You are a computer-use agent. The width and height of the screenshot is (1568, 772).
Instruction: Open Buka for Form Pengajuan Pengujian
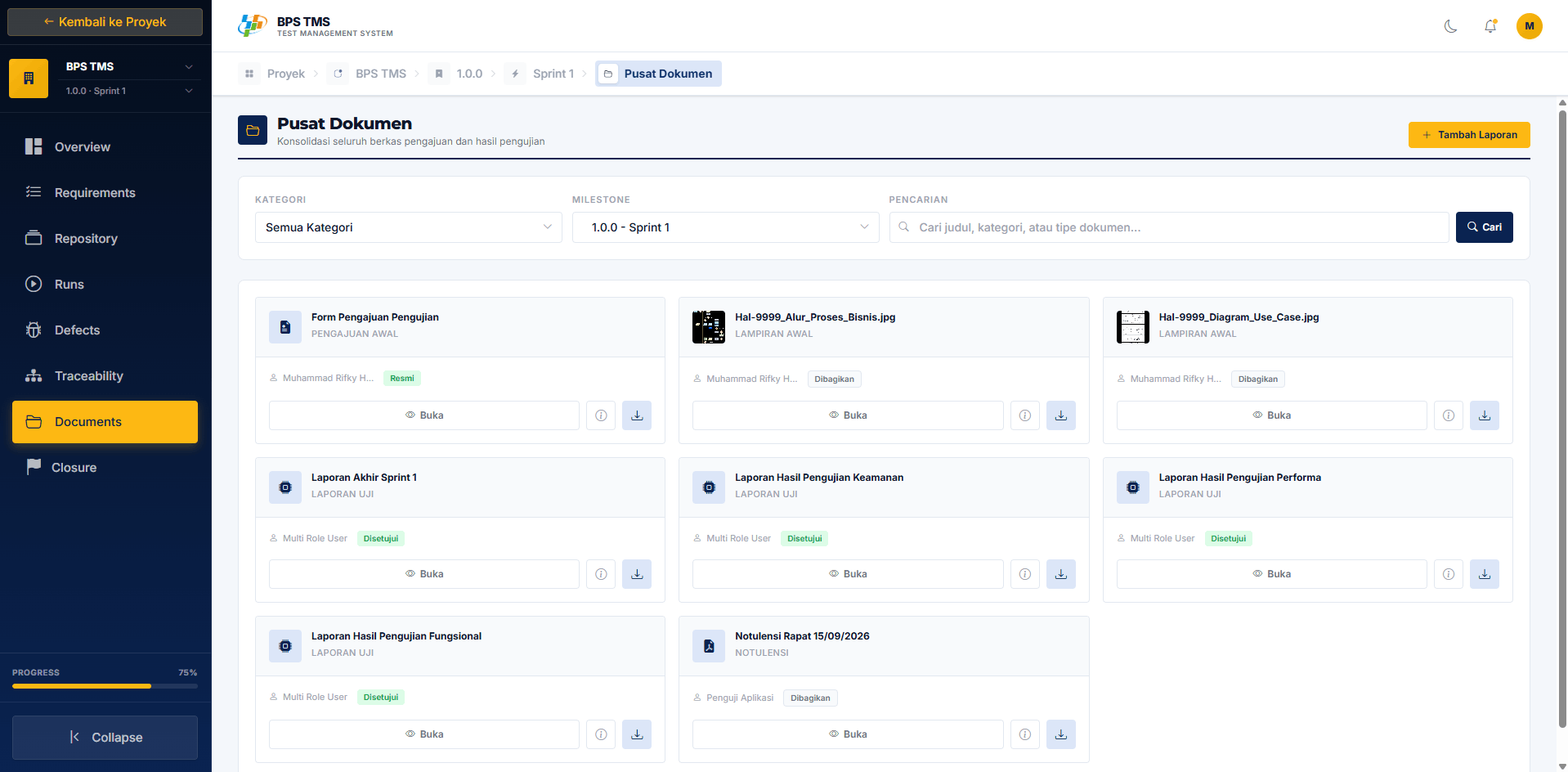pyautogui.click(x=423, y=415)
